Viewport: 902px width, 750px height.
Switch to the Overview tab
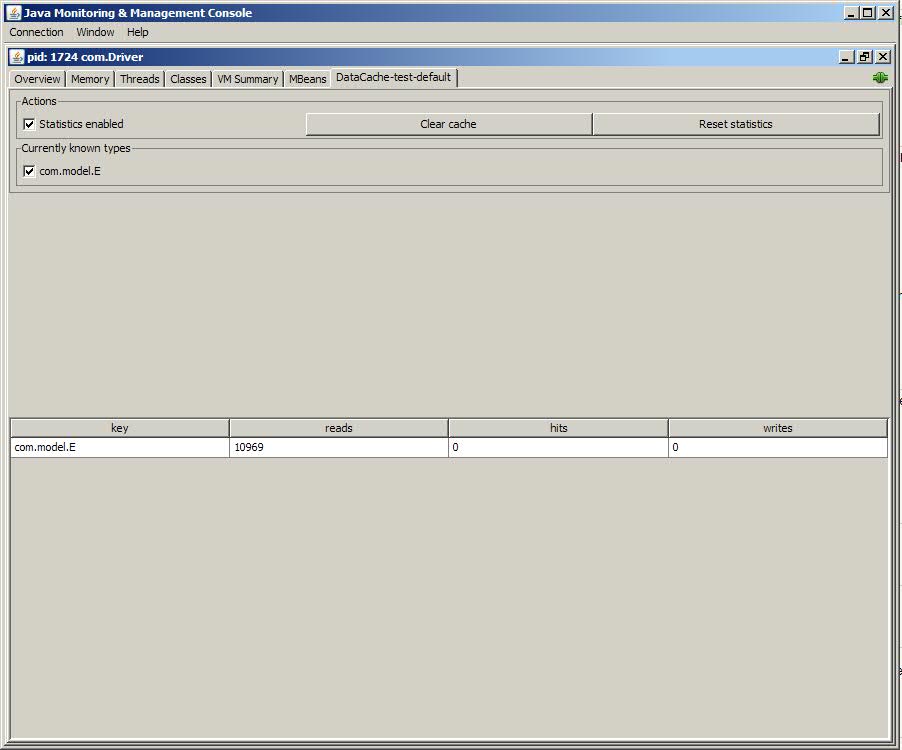[37, 79]
